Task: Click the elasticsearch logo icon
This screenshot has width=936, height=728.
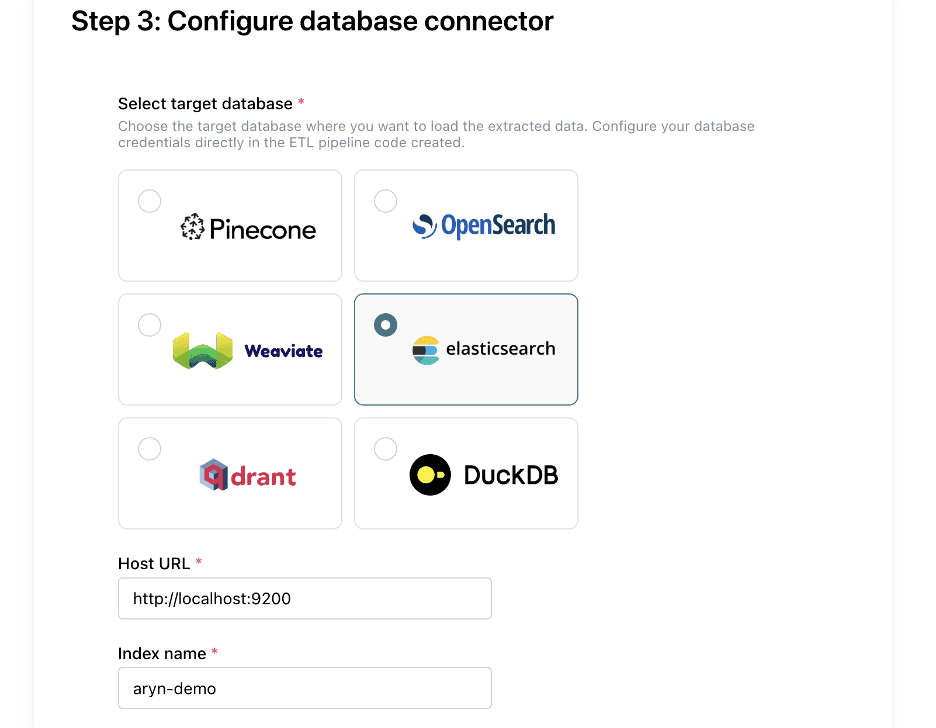Action: (x=424, y=349)
